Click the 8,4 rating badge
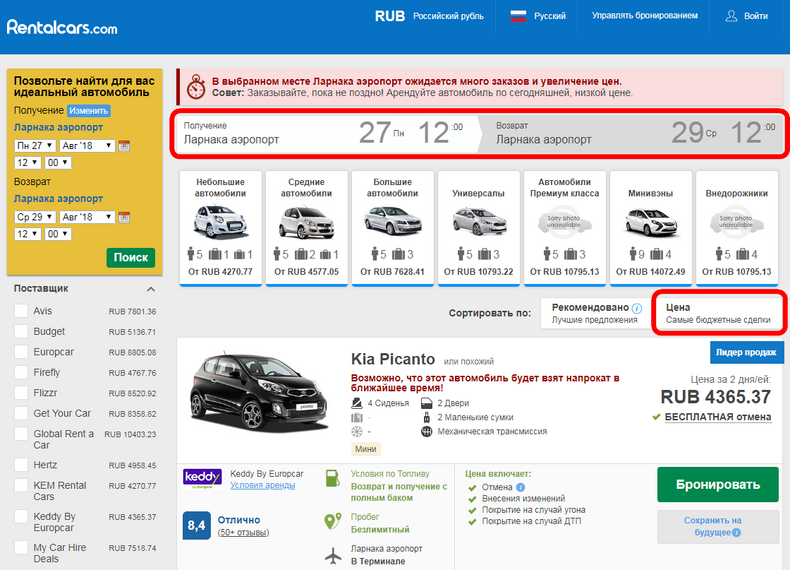This screenshot has height=570, width=790. [x=196, y=526]
